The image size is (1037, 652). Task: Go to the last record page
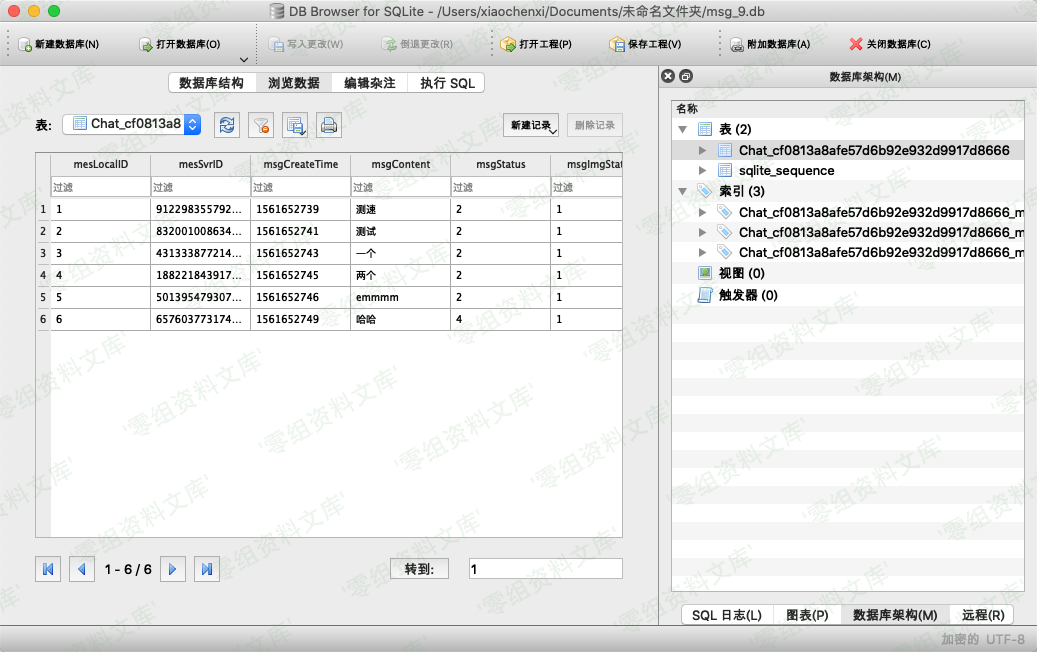(x=207, y=569)
